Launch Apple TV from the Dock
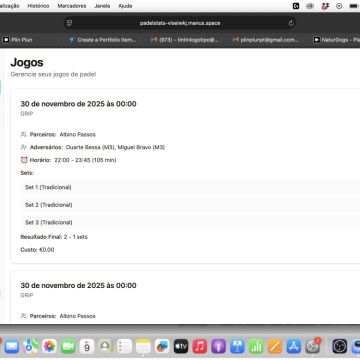 [181, 346]
